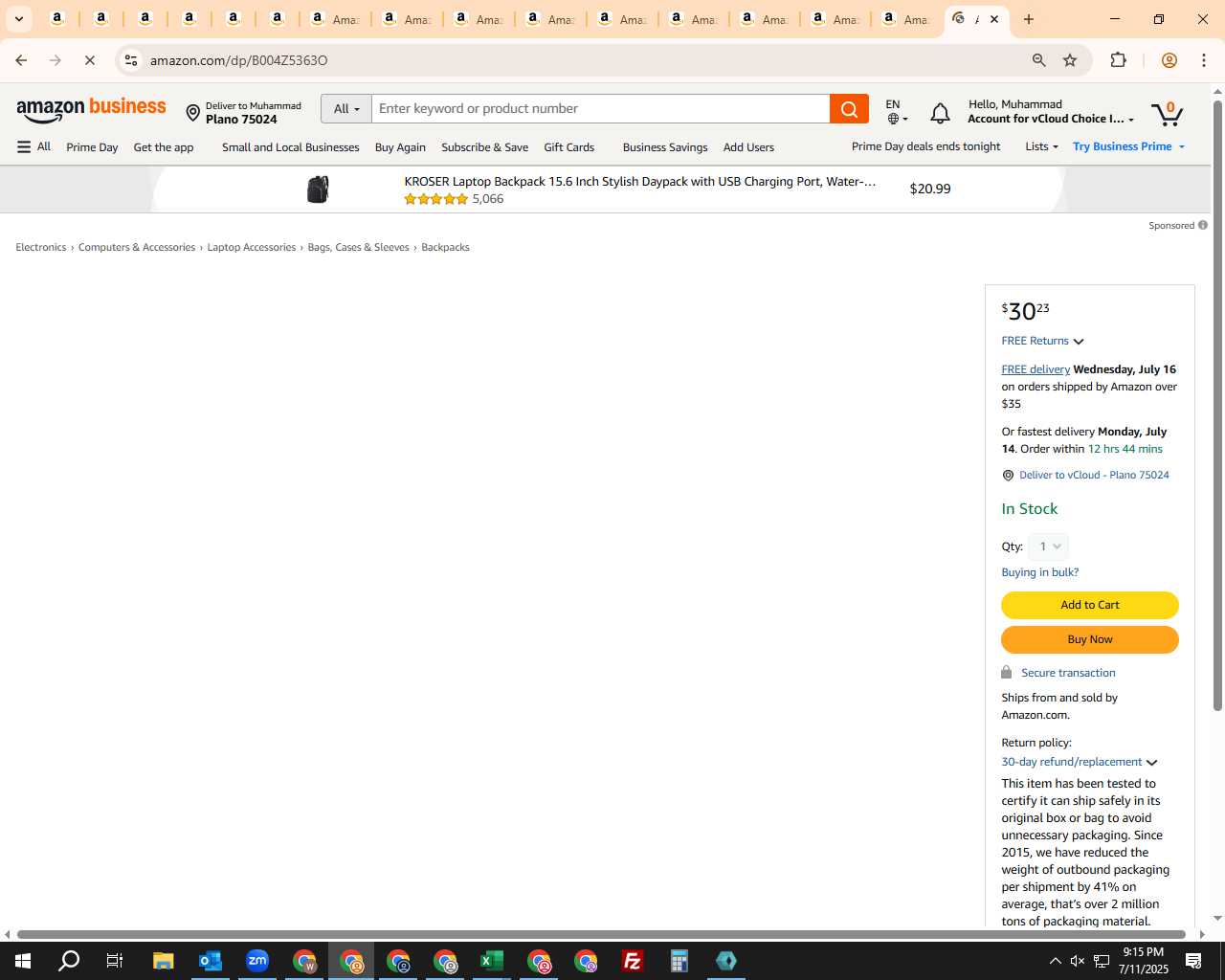1225x980 pixels.
Task: Open FileZilla from the taskbar
Action: click(632, 961)
